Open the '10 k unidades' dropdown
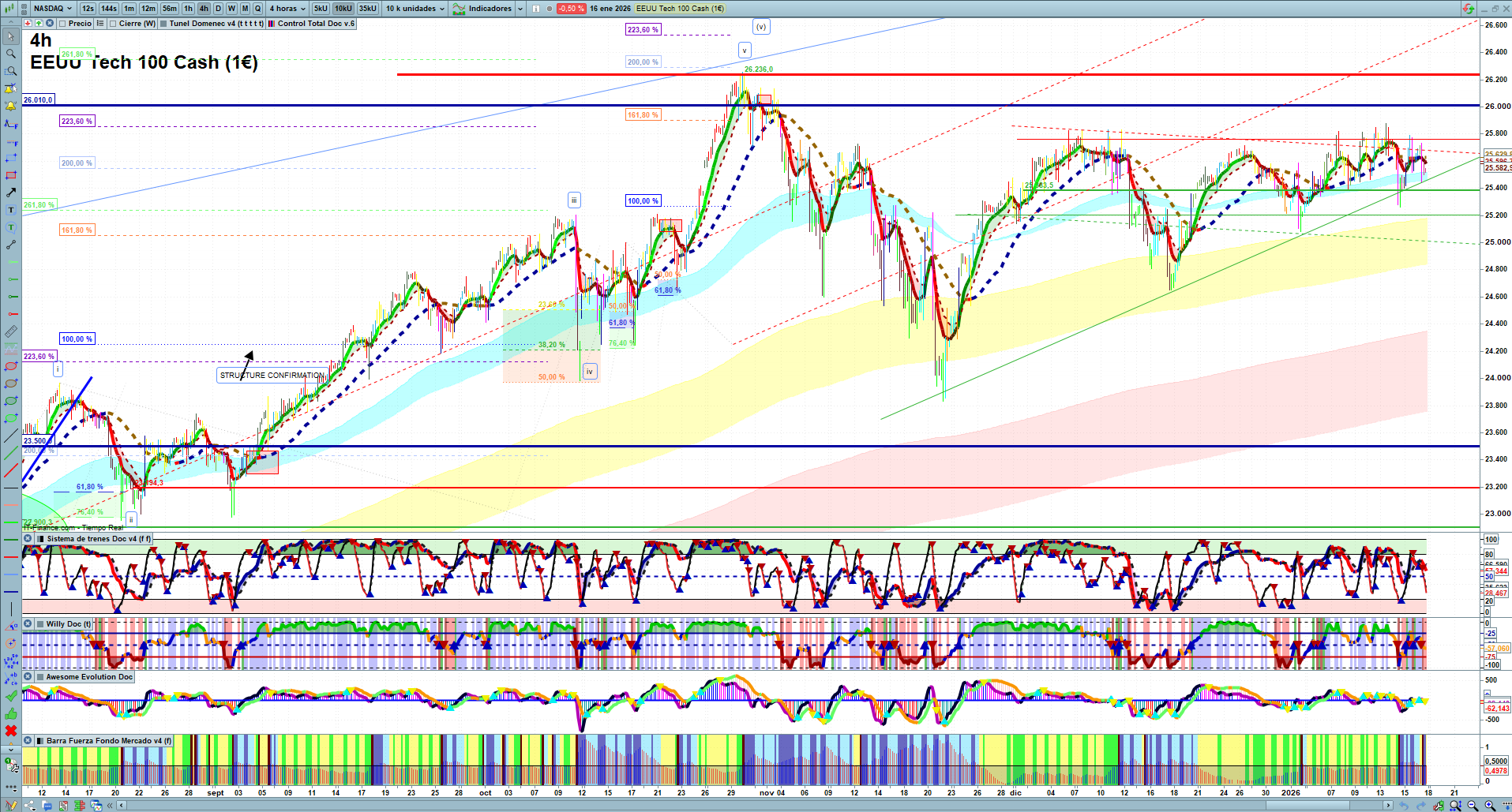 [415, 9]
